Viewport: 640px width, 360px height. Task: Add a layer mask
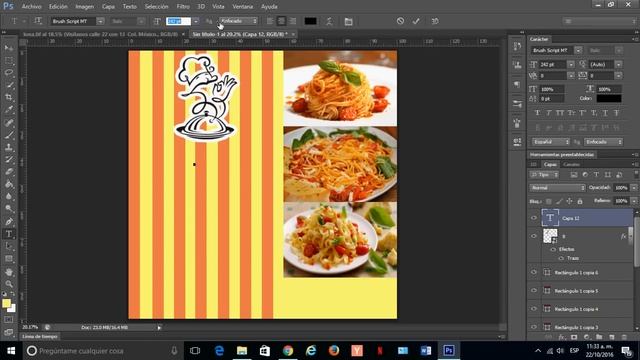coord(574,337)
